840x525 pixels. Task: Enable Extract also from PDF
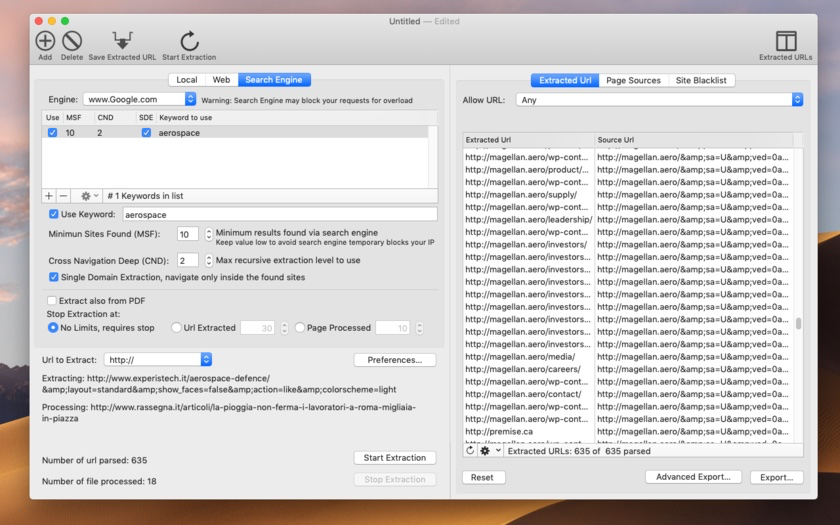(52, 300)
